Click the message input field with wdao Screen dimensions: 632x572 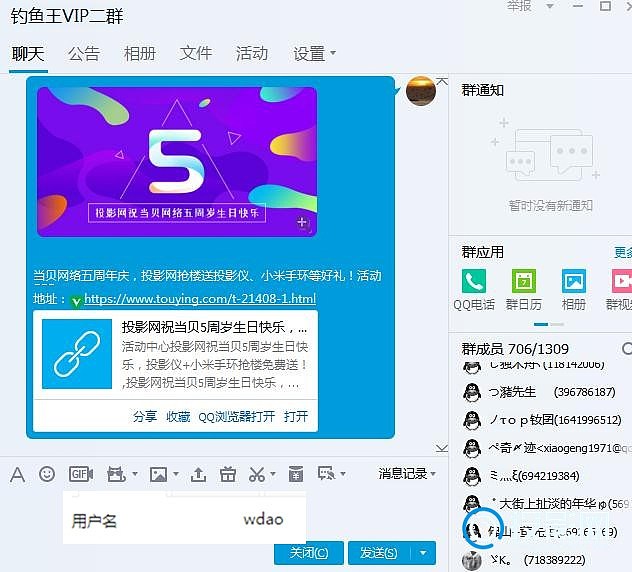click(185, 519)
